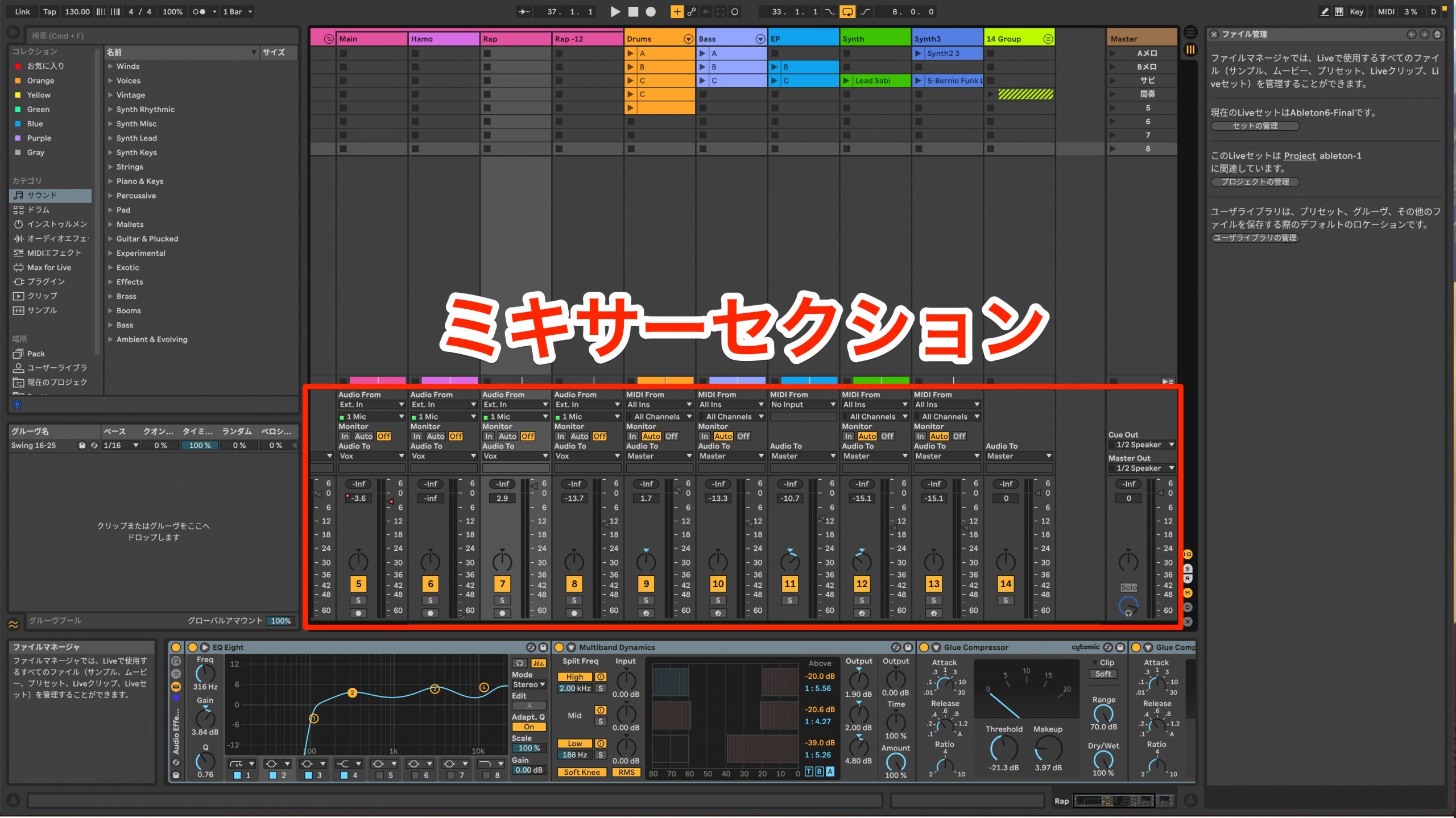The width and height of the screenshot is (1456, 818).
Task: Open groove pool wave icon
Action: click(x=13, y=624)
